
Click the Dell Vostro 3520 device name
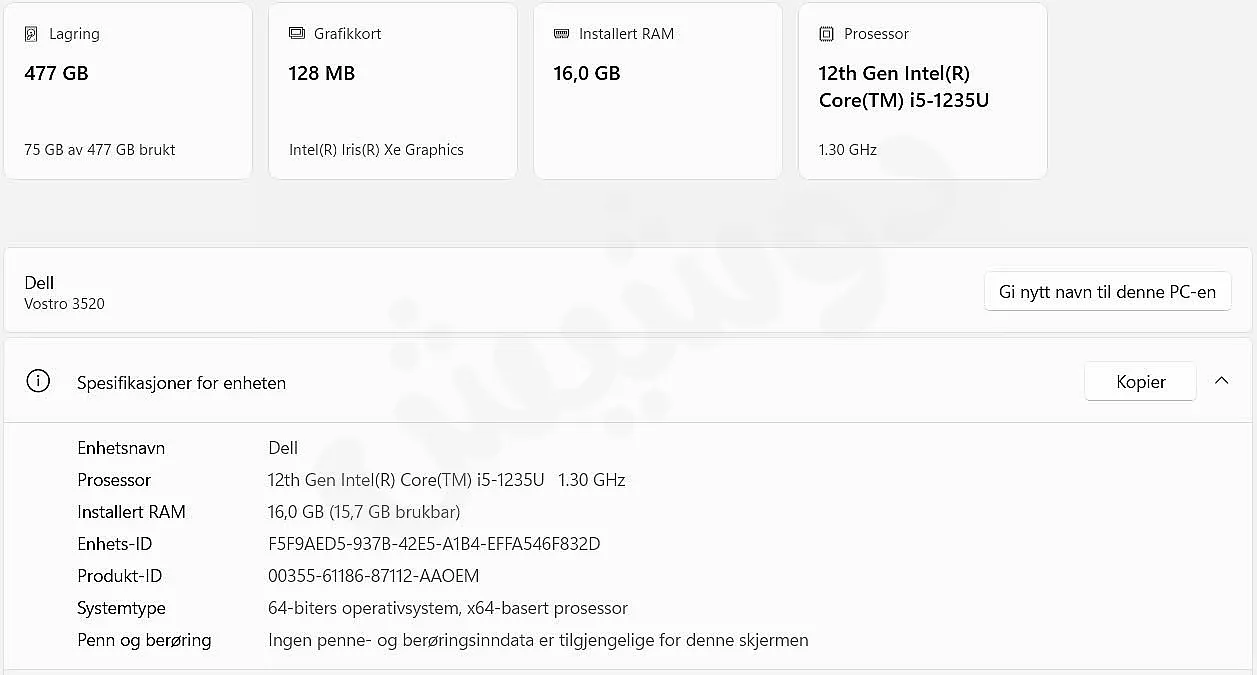pyautogui.click(x=64, y=292)
